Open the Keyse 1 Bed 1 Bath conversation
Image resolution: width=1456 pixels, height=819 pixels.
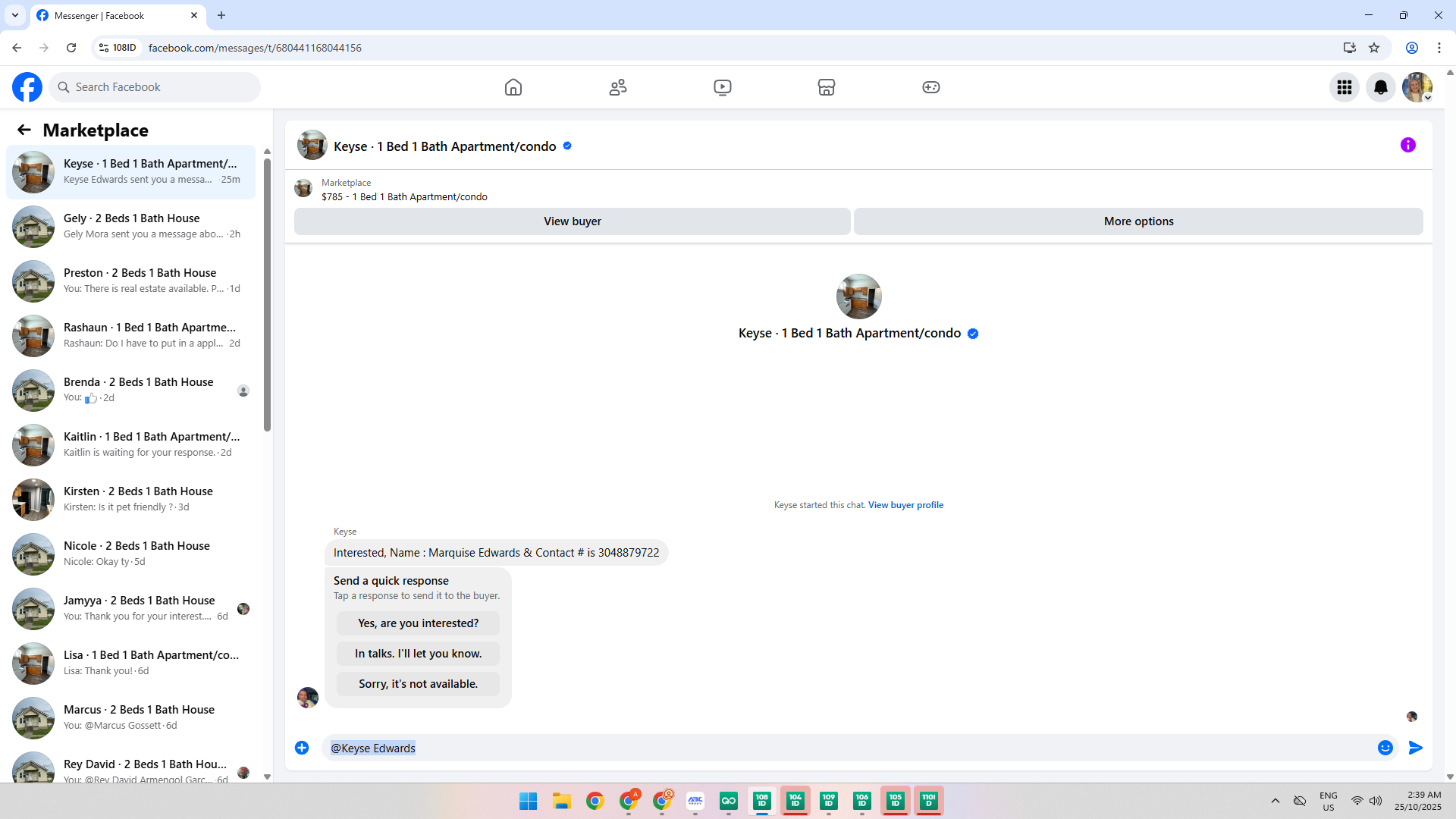pos(130,172)
